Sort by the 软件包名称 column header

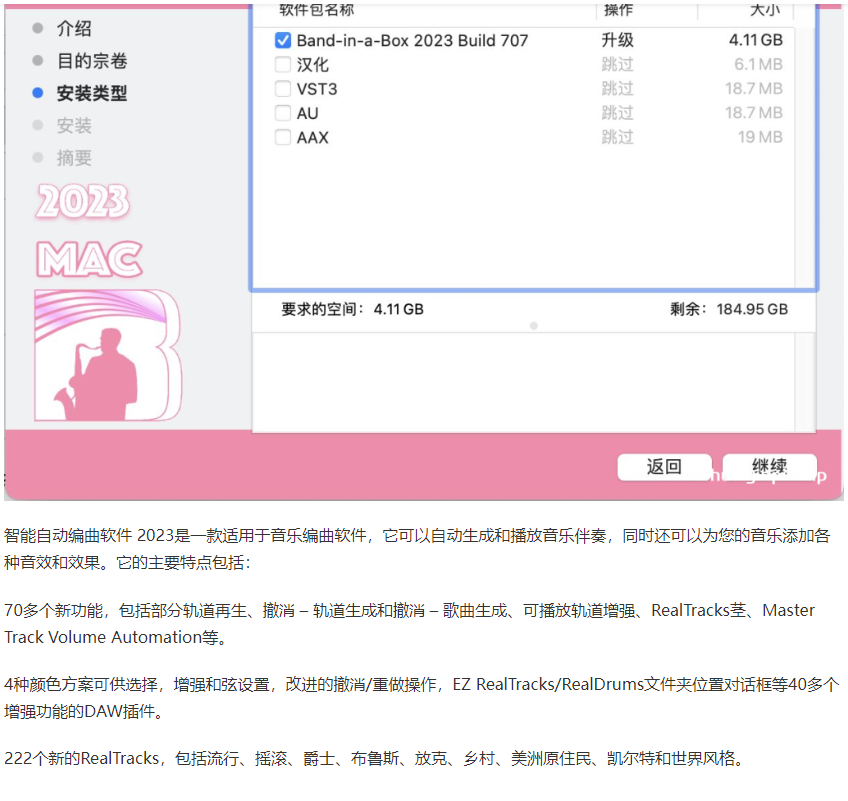(316, 10)
